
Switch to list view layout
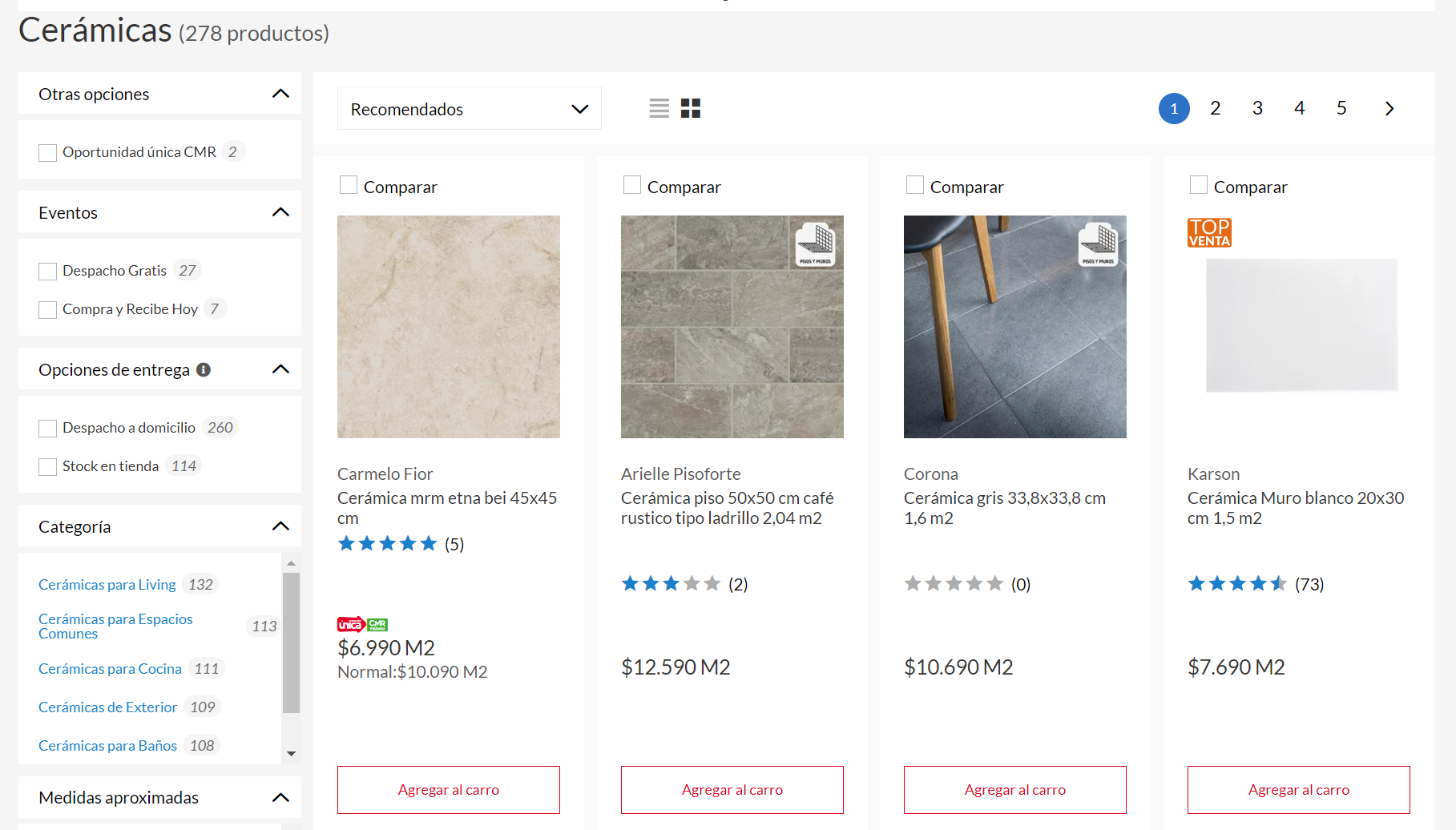(x=659, y=108)
